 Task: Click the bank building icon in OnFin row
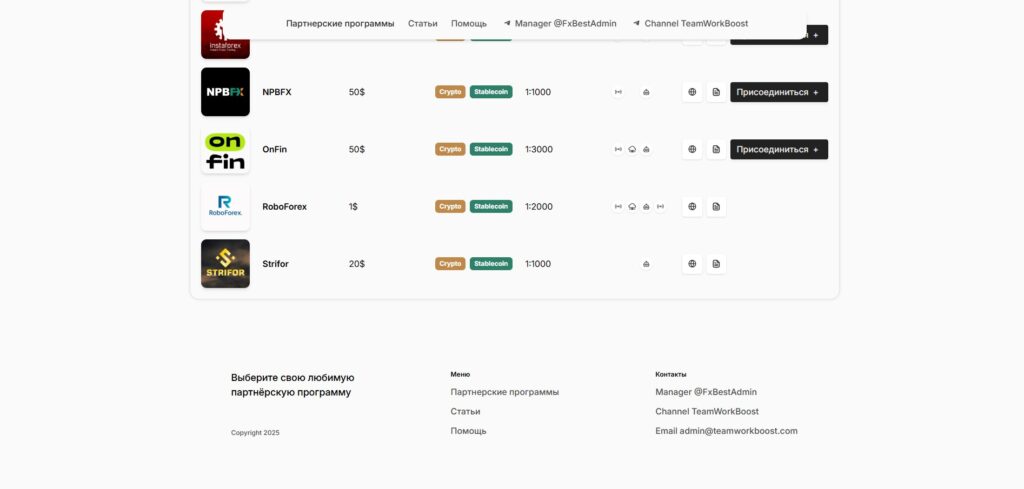646,150
